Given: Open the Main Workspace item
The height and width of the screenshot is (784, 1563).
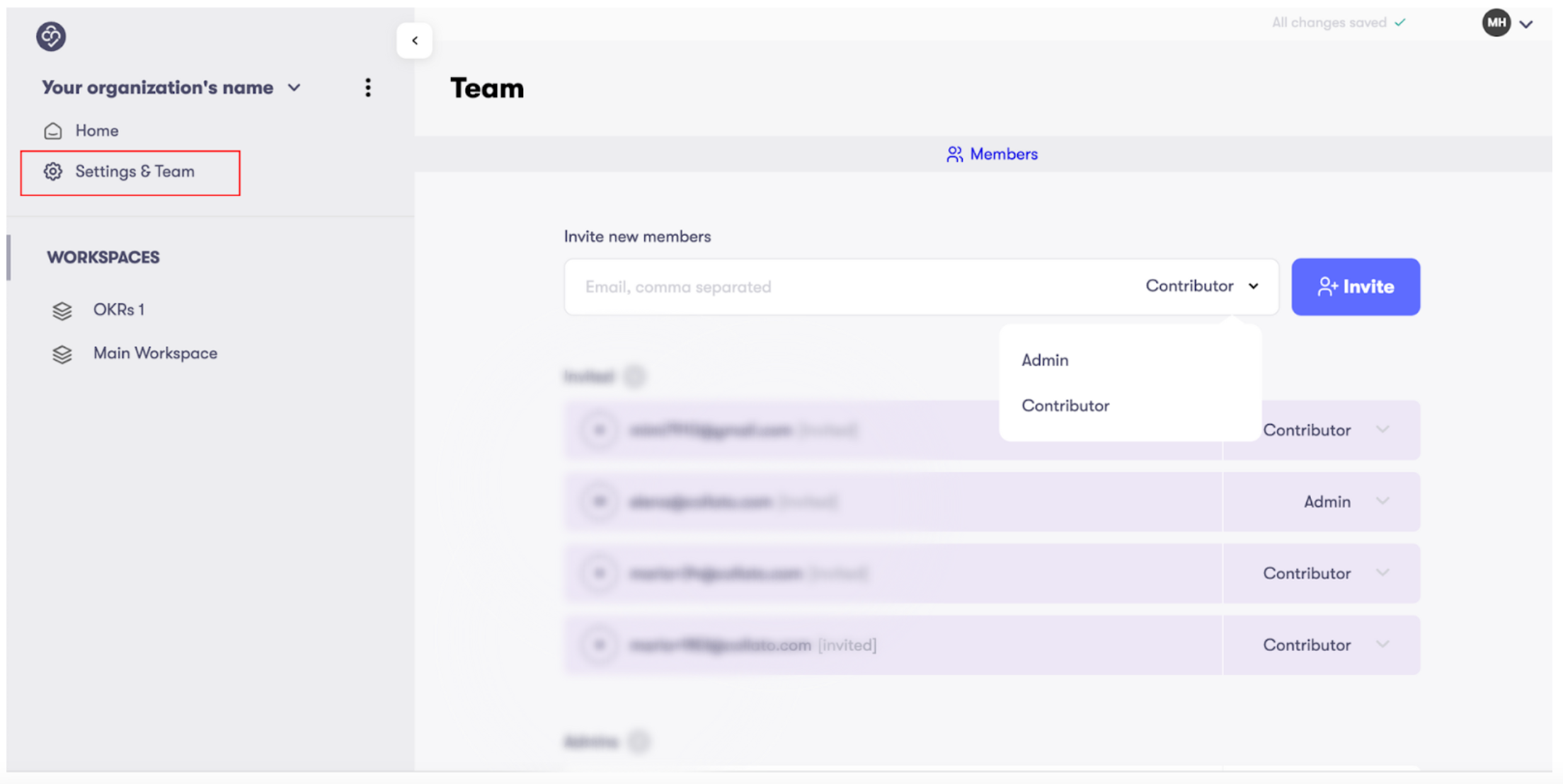Looking at the screenshot, I should pos(155,353).
